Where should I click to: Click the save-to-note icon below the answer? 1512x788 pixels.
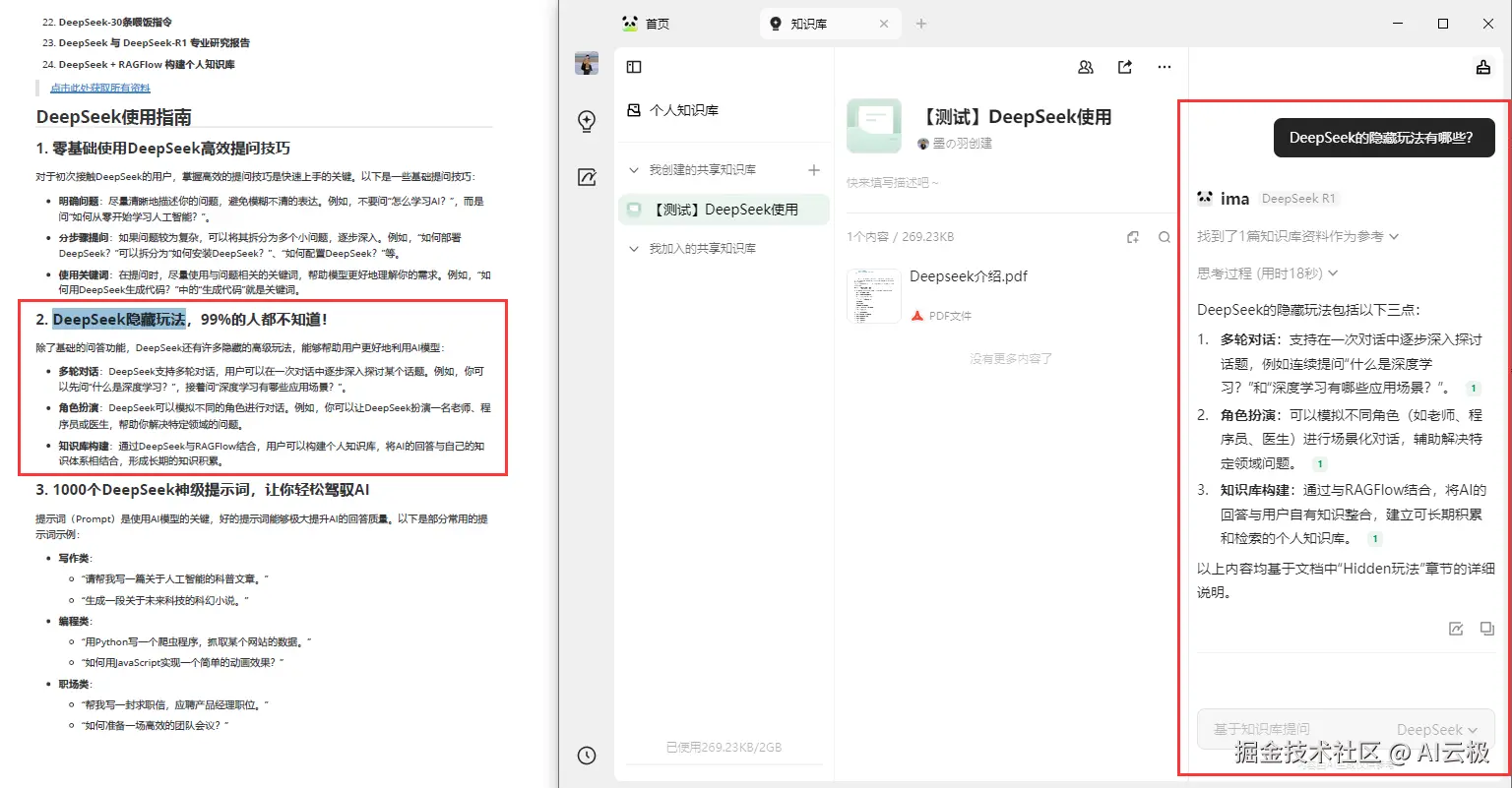coord(1456,629)
